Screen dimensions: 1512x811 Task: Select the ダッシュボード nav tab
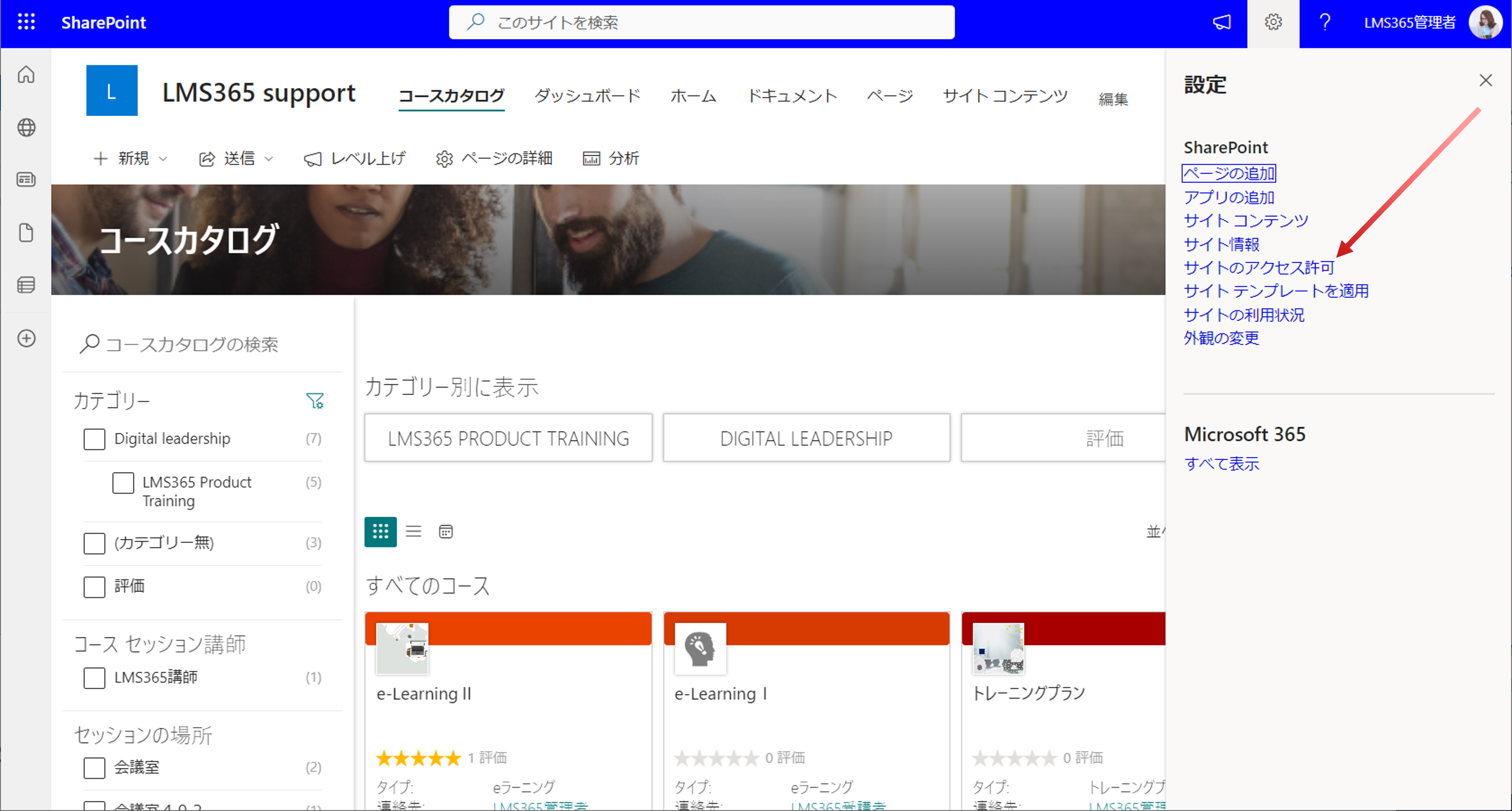587,96
